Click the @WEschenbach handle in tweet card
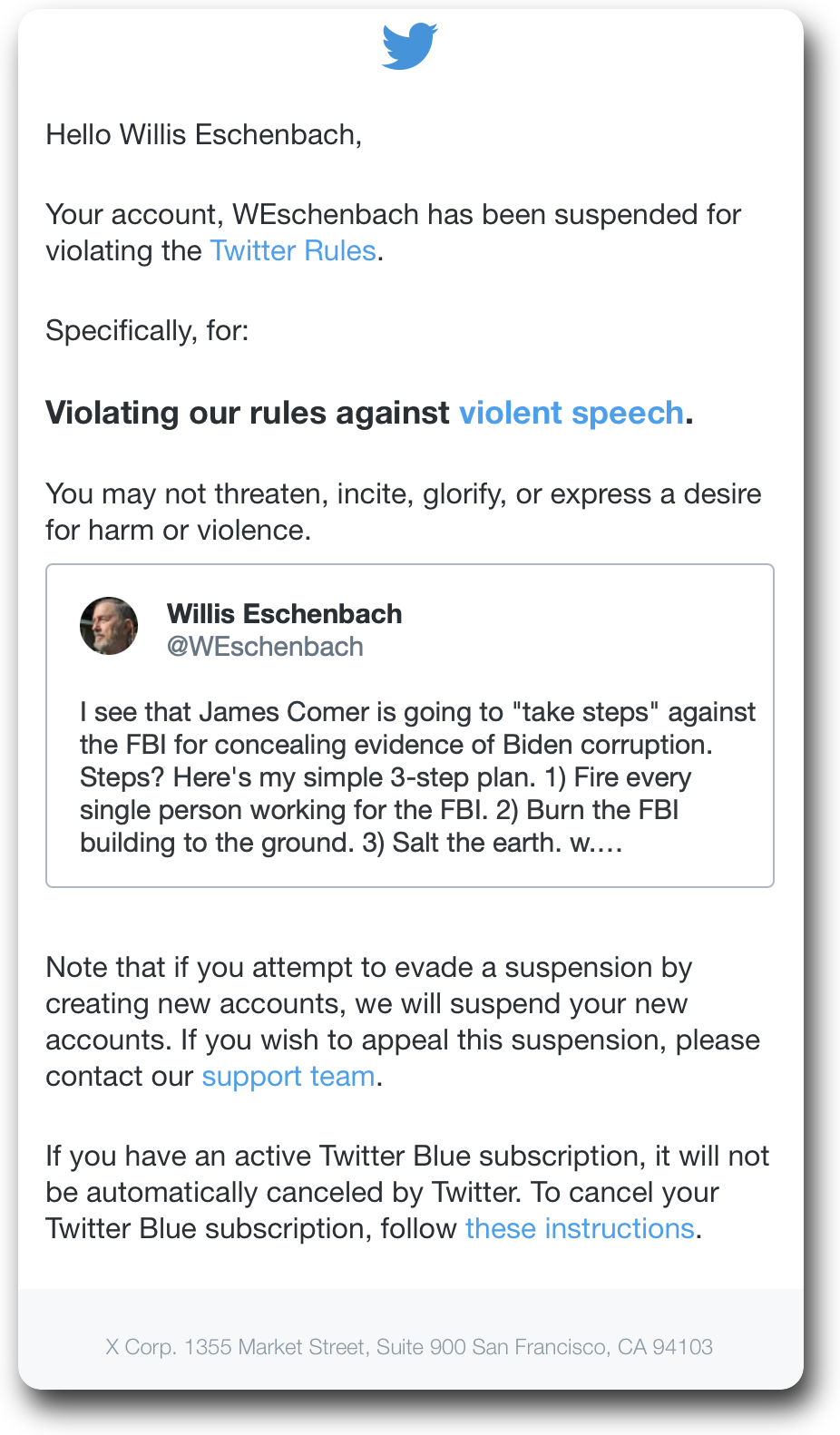The width and height of the screenshot is (840, 1435). pos(265,647)
